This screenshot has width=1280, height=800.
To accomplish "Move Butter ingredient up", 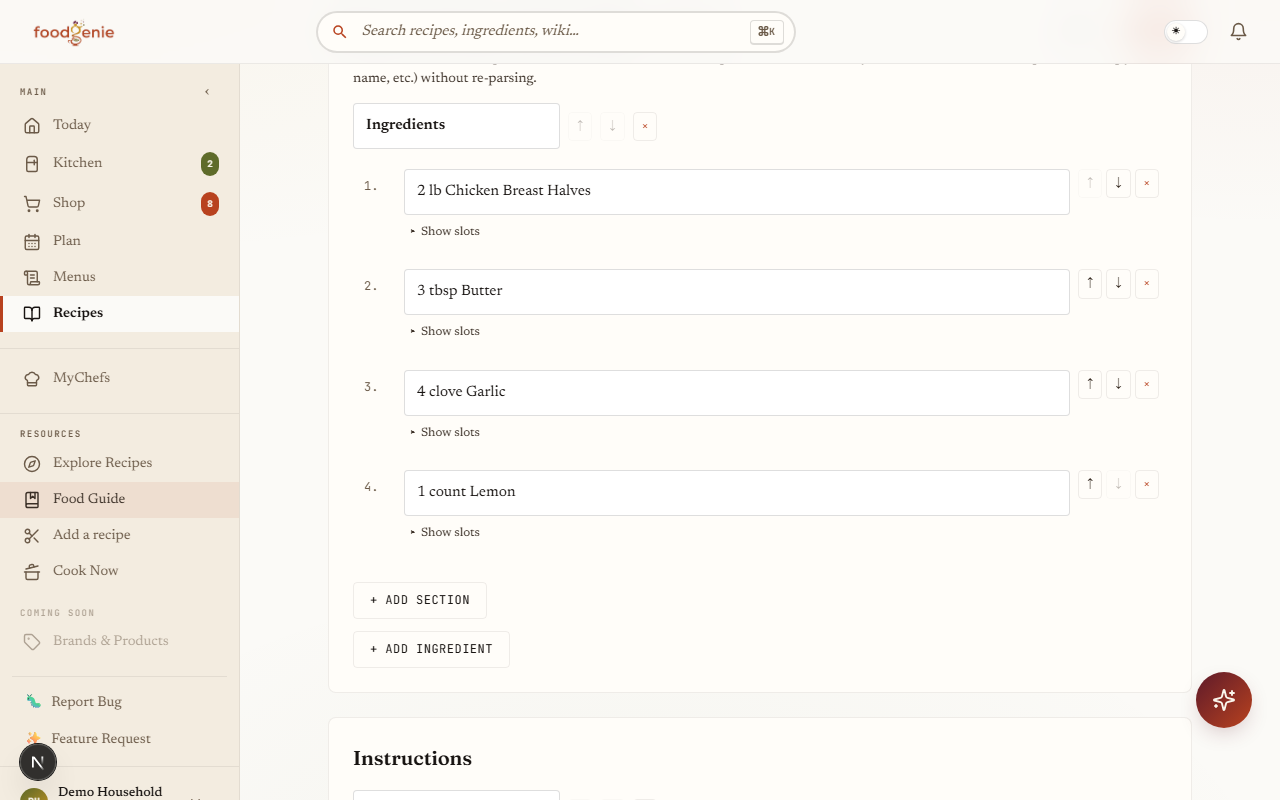I will (1090, 283).
